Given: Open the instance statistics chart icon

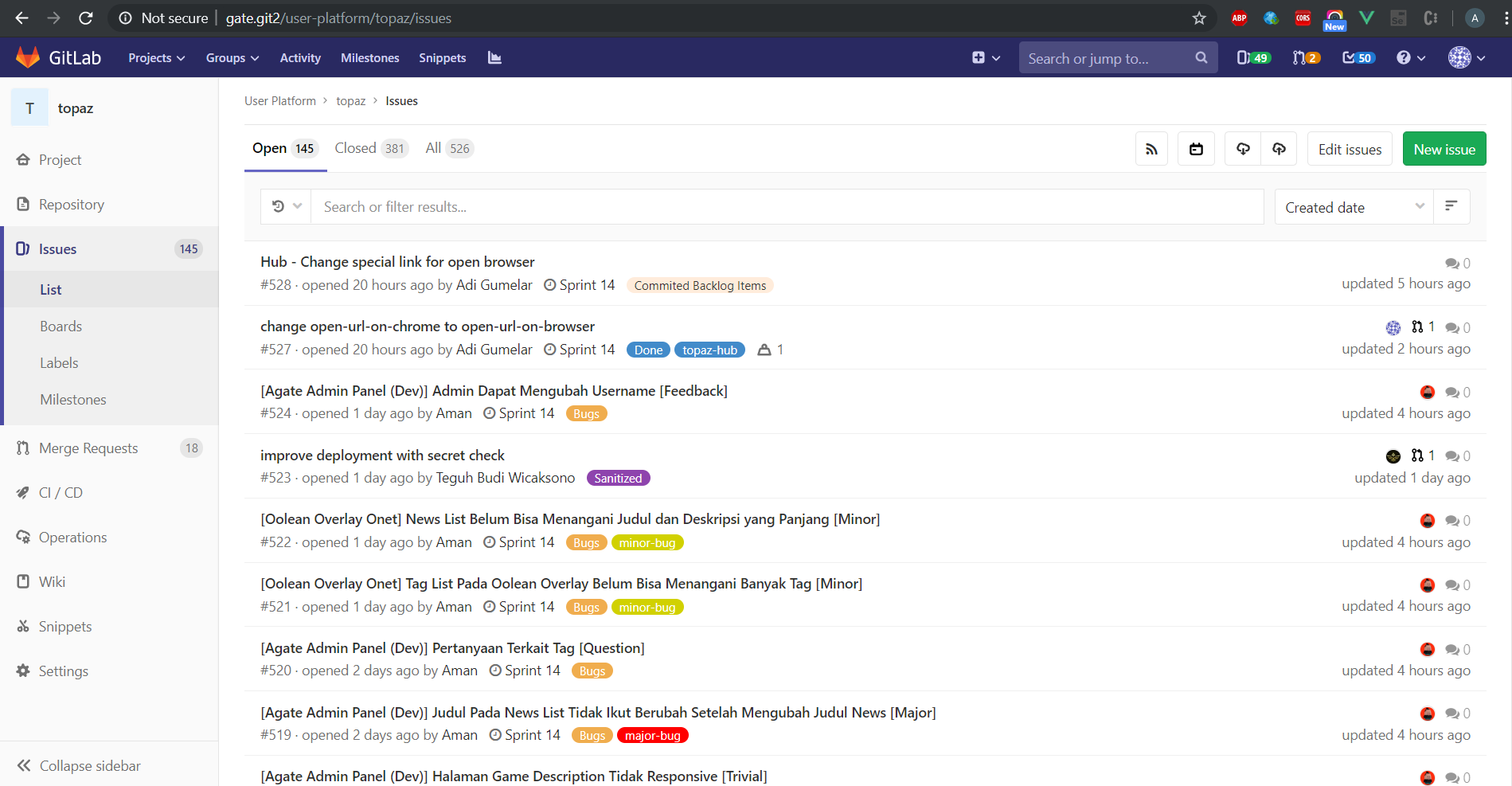Looking at the screenshot, I should coord(494,58).
